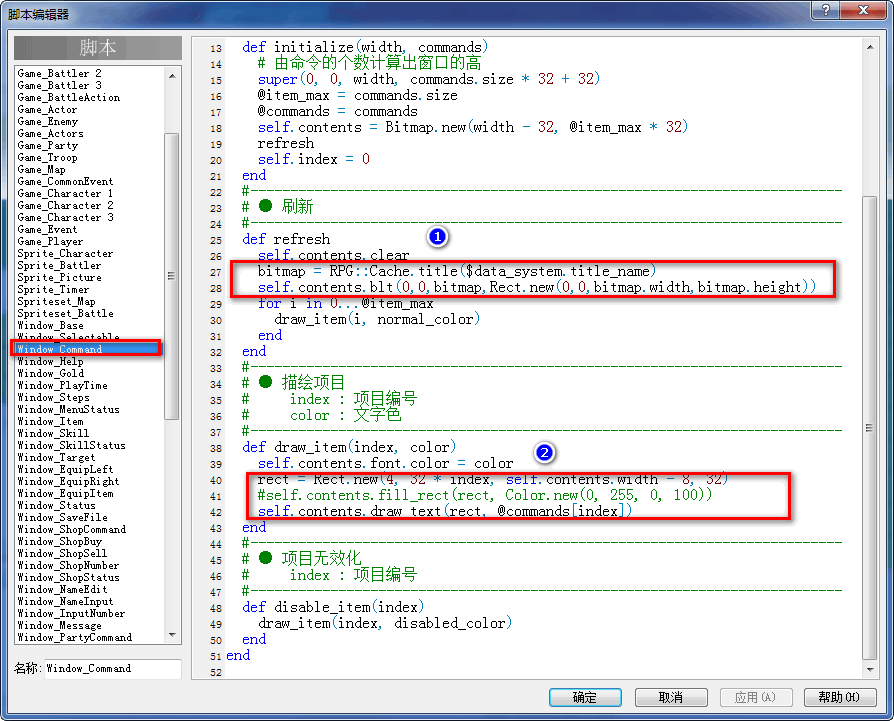Place cursor on 'def disable_item(index)' line

[x=333, y=607]
